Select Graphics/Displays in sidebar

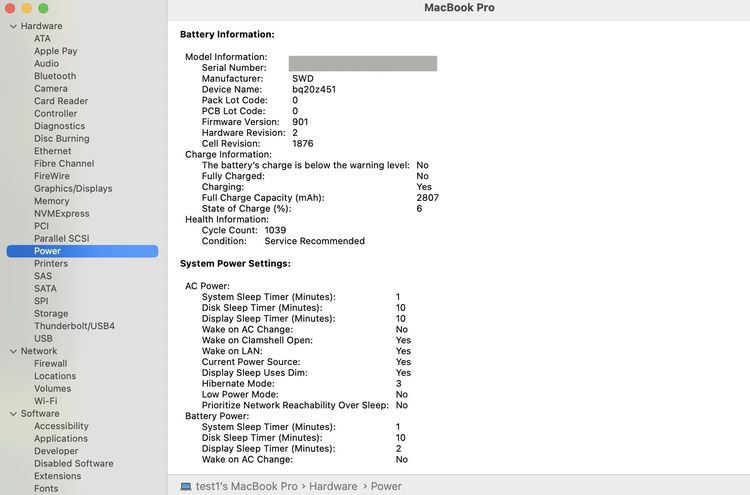click(x=73, y=188)
